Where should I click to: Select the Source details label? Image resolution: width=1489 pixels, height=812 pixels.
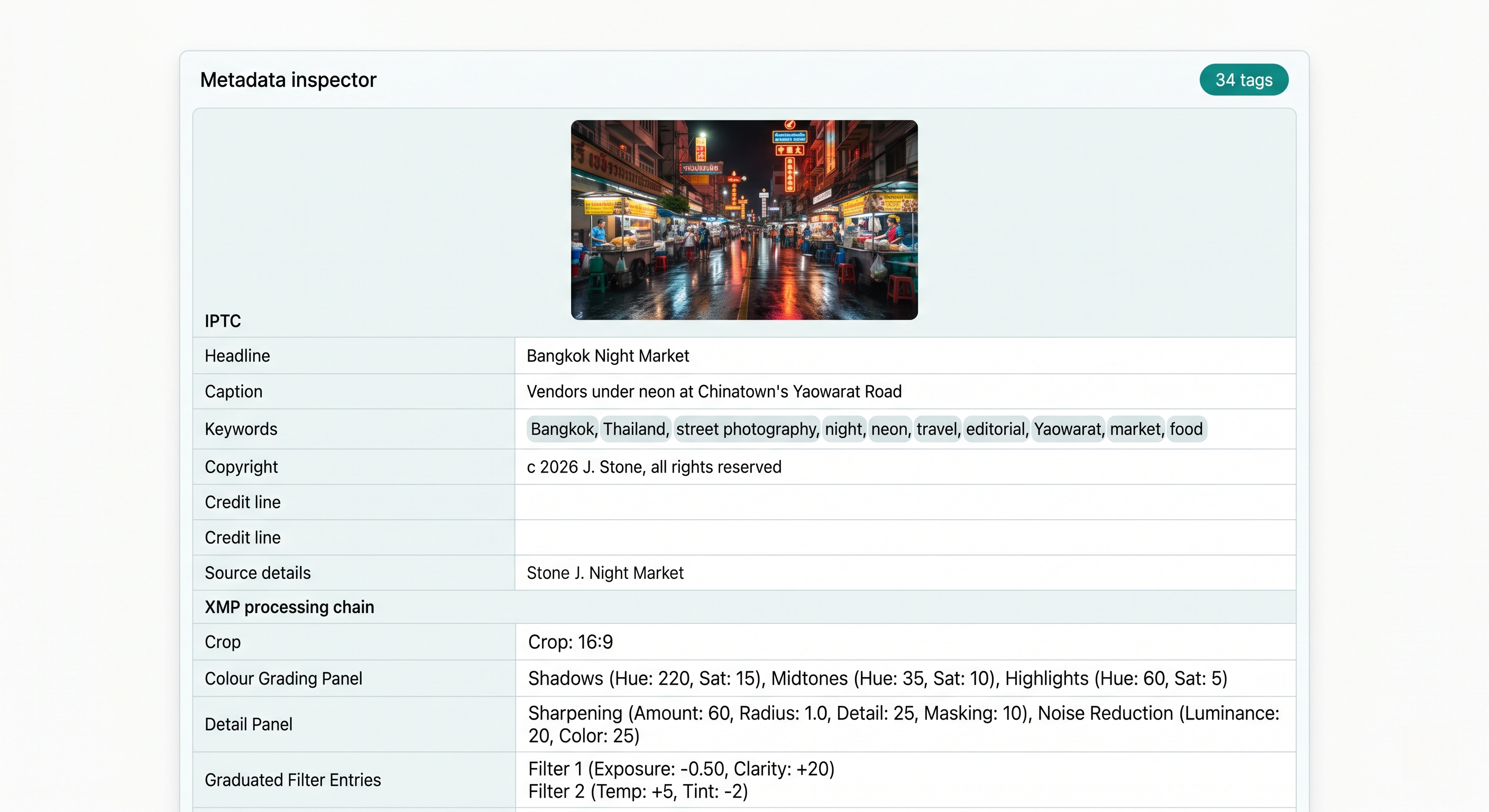(x=257, y=573)
